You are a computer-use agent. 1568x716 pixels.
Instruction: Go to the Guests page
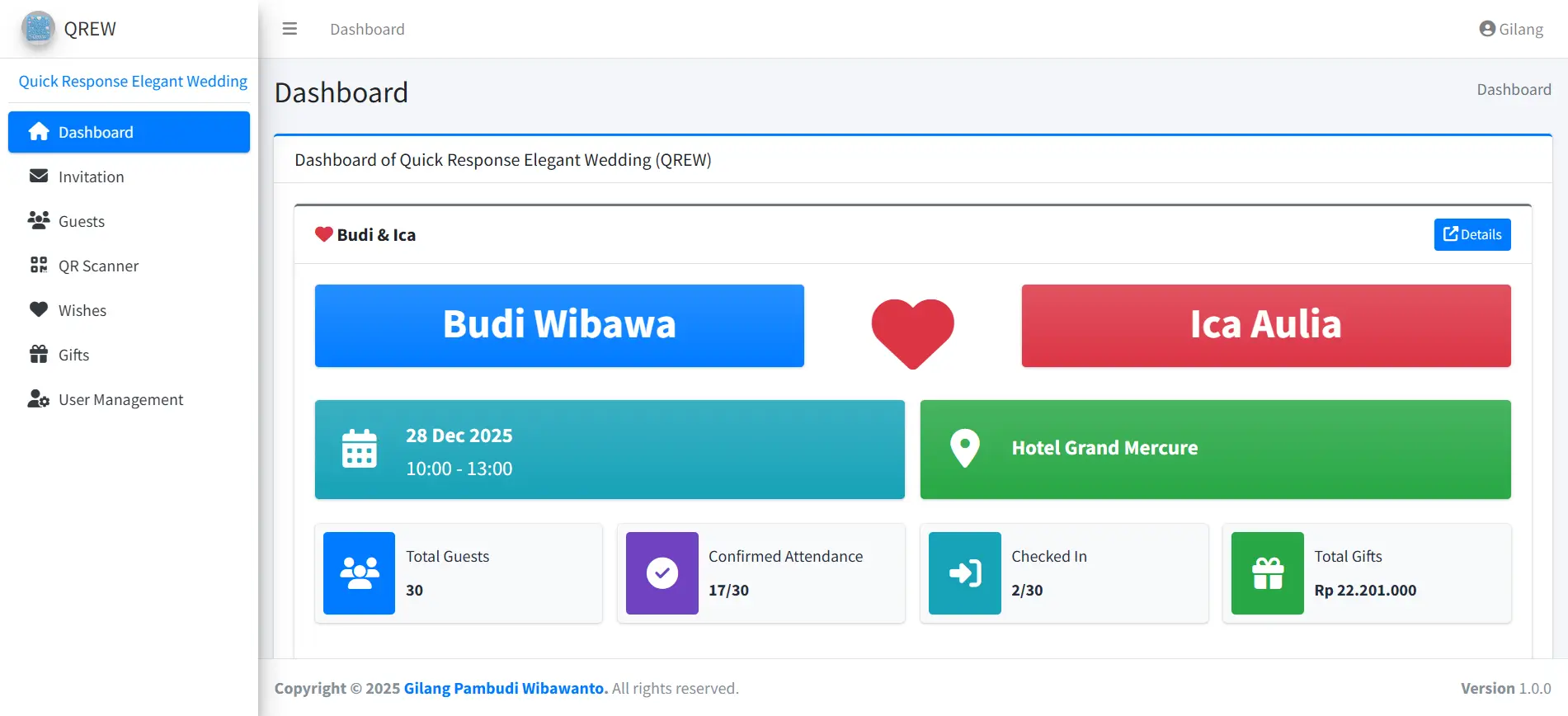click(x=81, y=221)
